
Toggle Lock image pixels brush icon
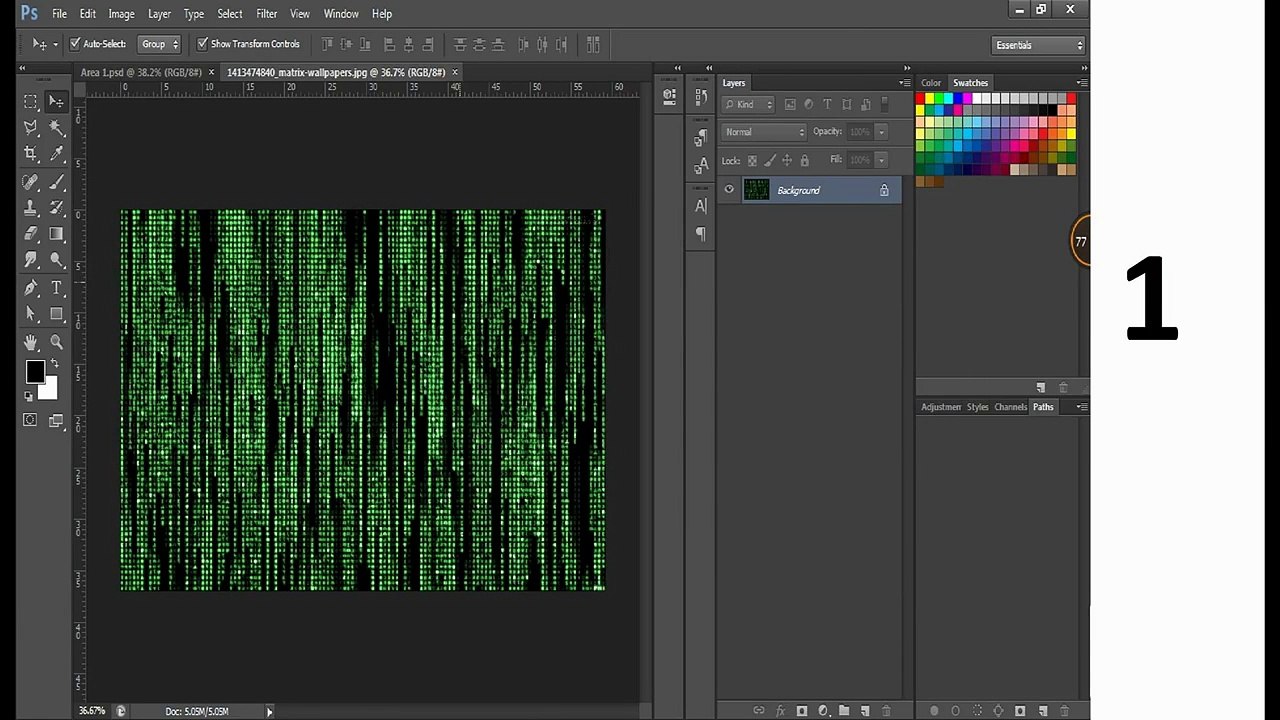pos(769,160)
